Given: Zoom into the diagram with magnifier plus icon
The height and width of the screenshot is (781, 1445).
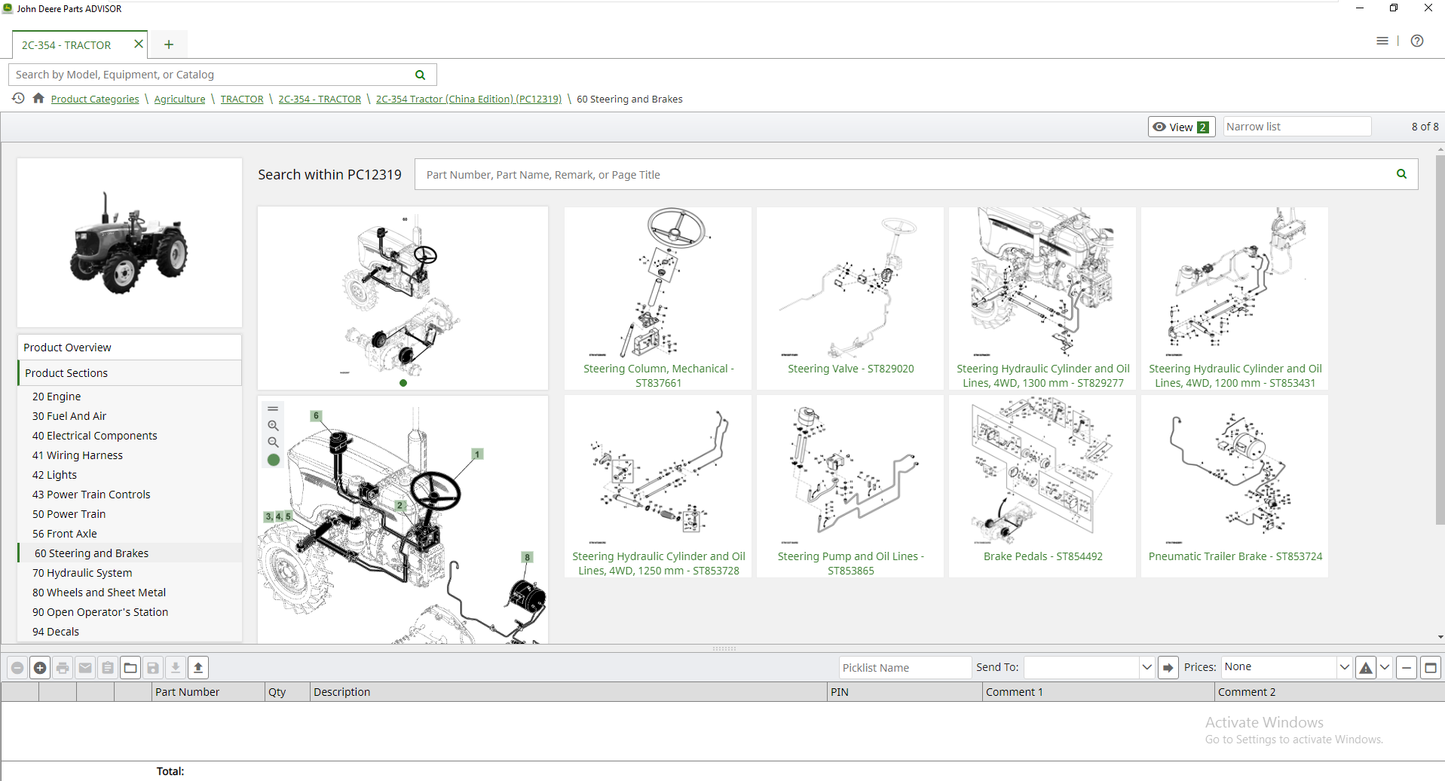Looking at the screenshot, I should (x=273, y=425).
